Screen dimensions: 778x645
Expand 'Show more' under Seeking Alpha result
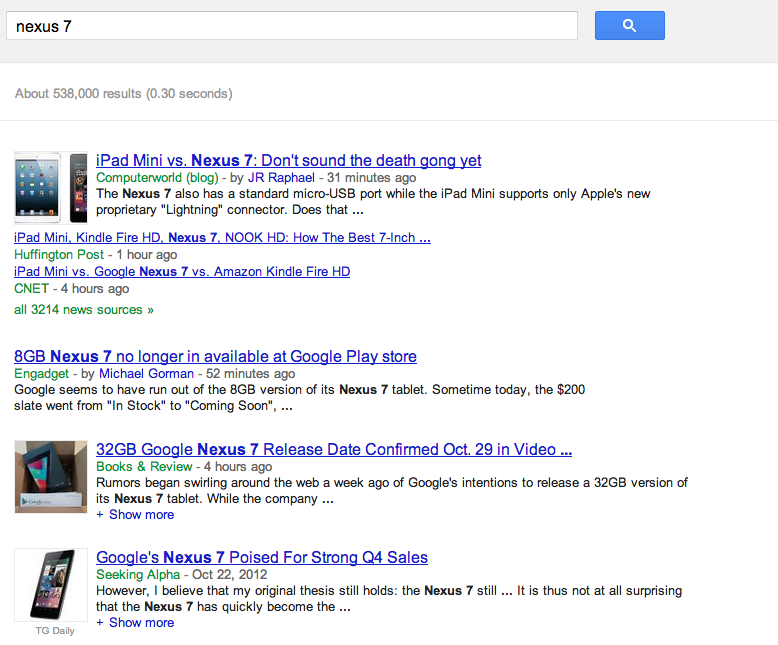coord(135,623)
